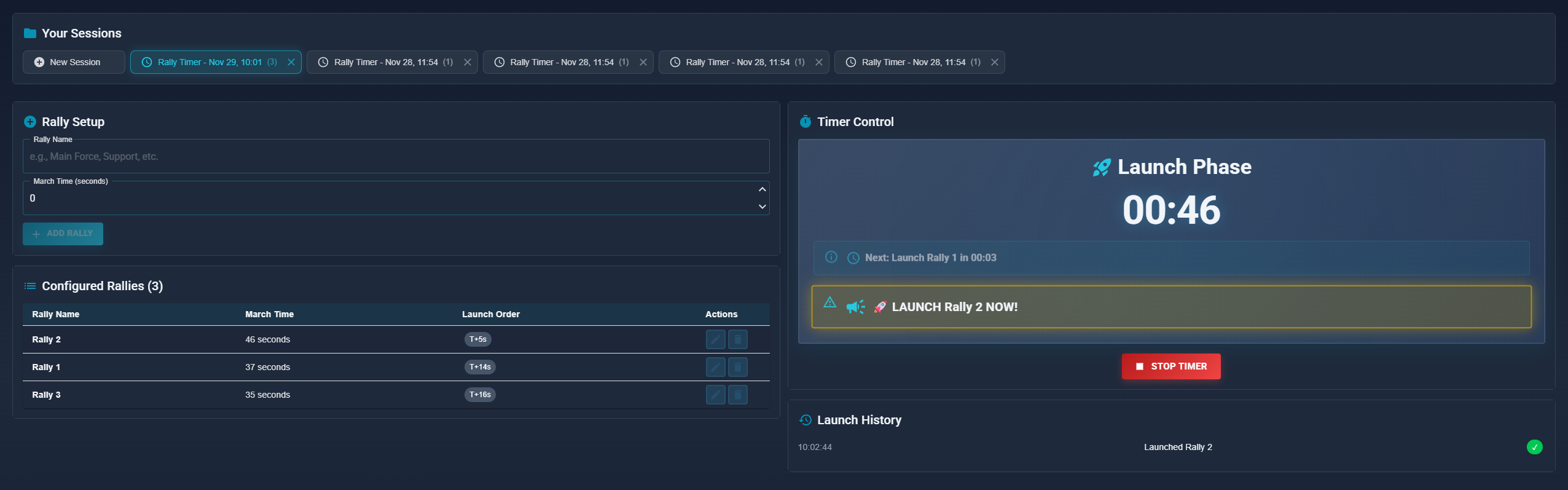This screenshot has height=490, width=1568.
Task: Close the second Nov 28 session tab
Action: point(643,62)
